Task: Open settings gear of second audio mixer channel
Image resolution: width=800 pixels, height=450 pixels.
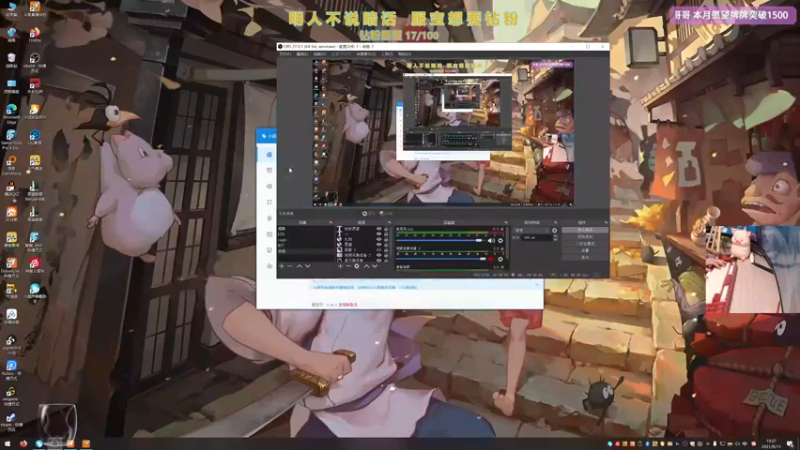Action: point(500,259)
